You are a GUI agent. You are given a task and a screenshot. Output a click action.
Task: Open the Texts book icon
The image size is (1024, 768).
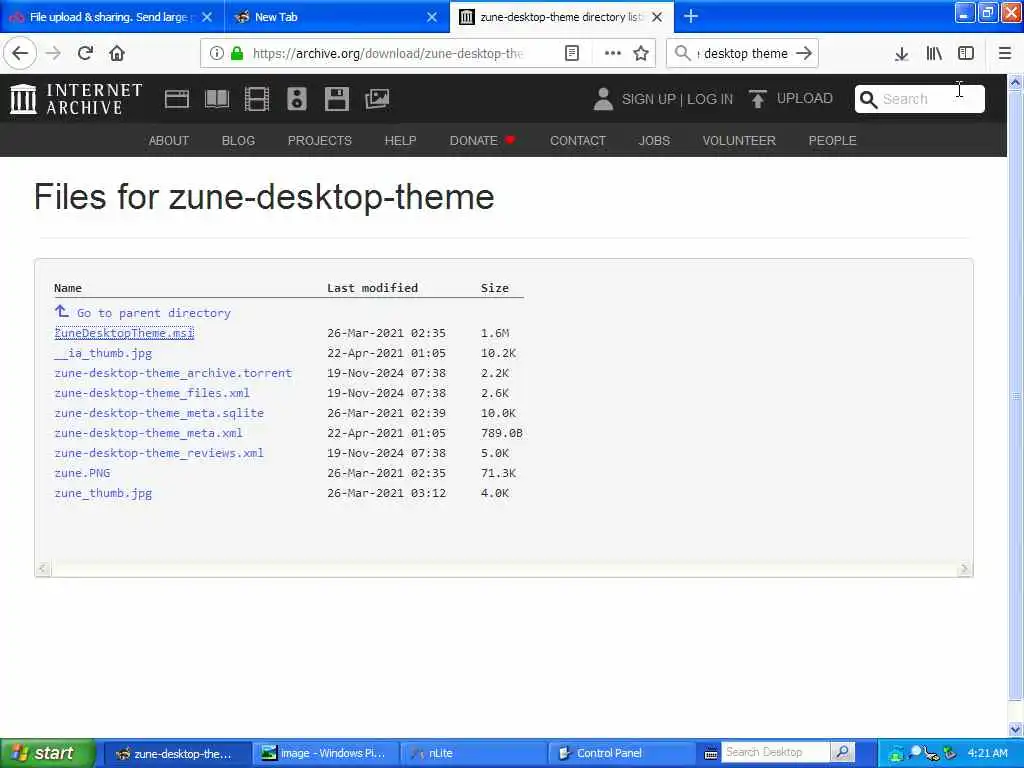point(217,99)
